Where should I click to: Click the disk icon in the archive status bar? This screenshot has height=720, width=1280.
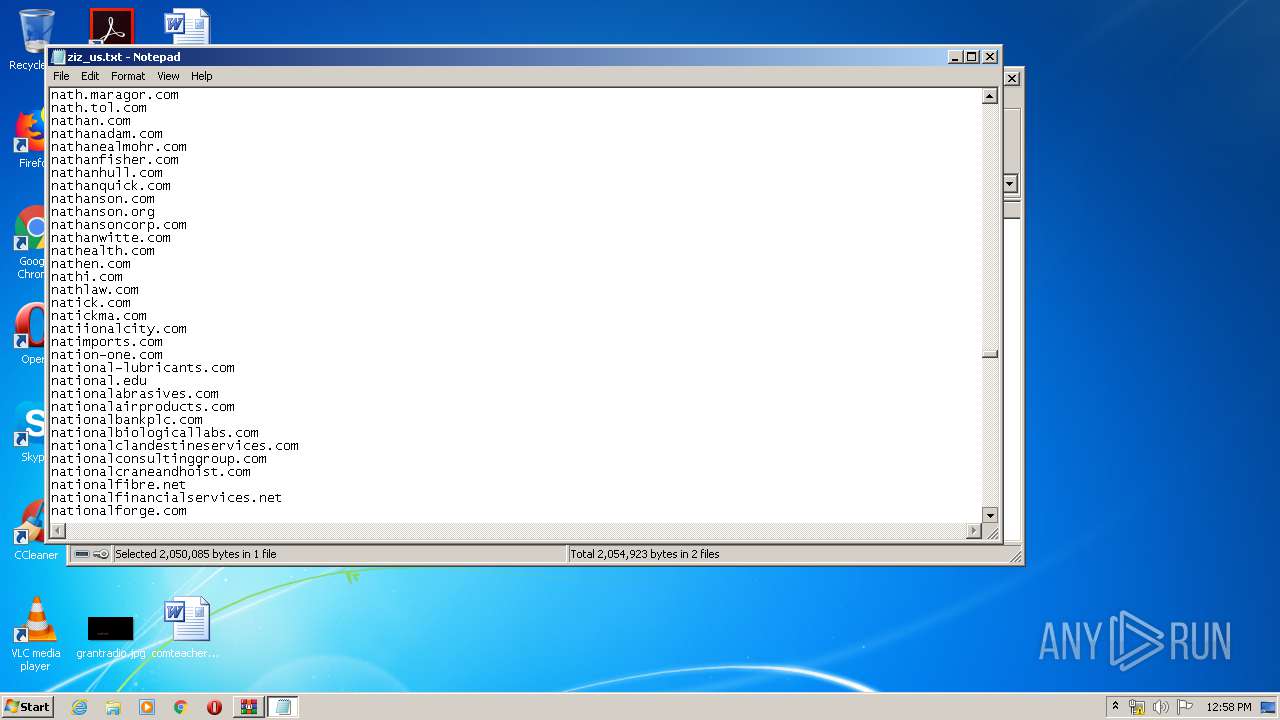click(x=82, y=554)
